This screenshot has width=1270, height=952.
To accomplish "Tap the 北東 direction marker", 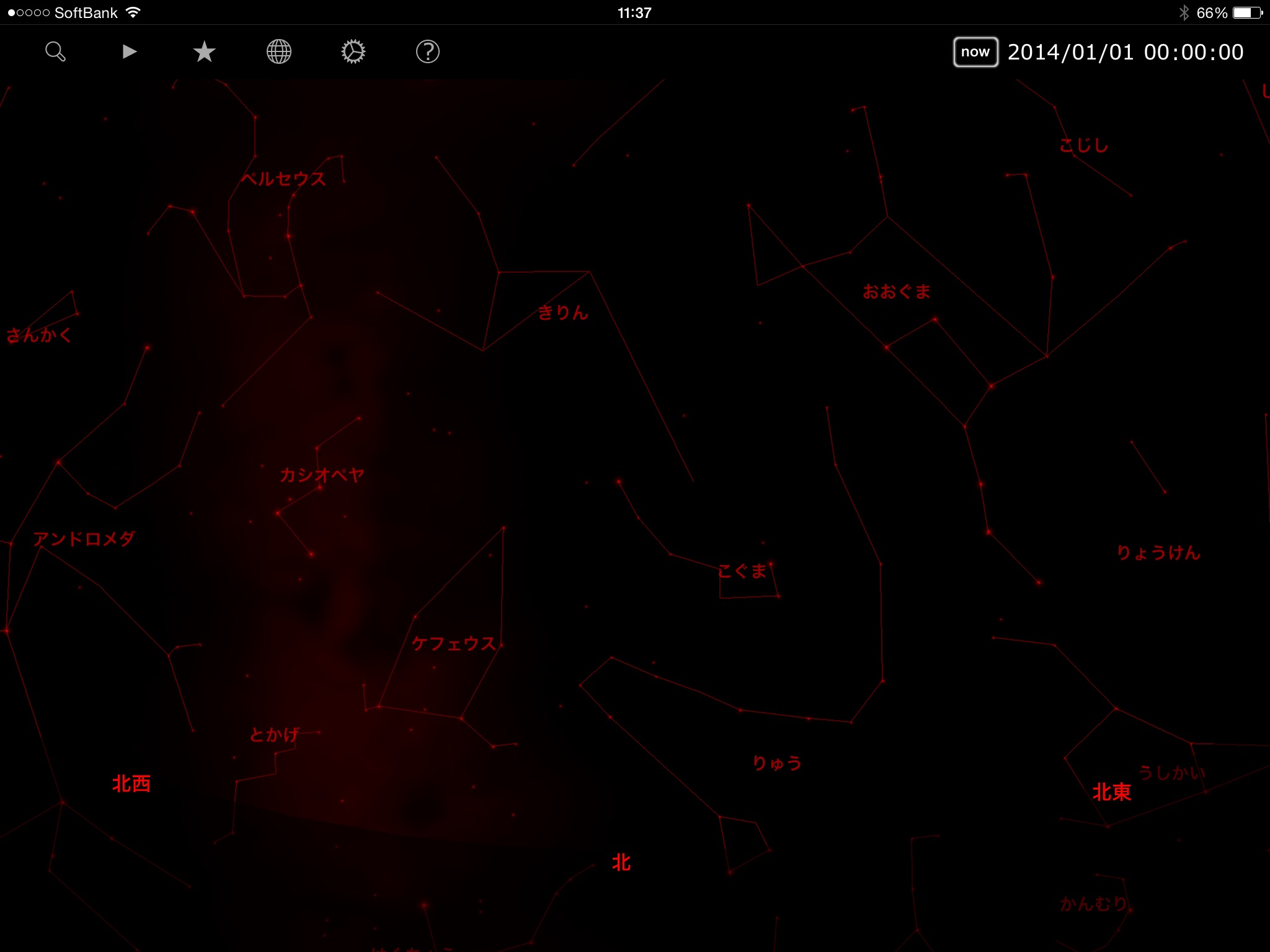I will tap(1112, 792).
